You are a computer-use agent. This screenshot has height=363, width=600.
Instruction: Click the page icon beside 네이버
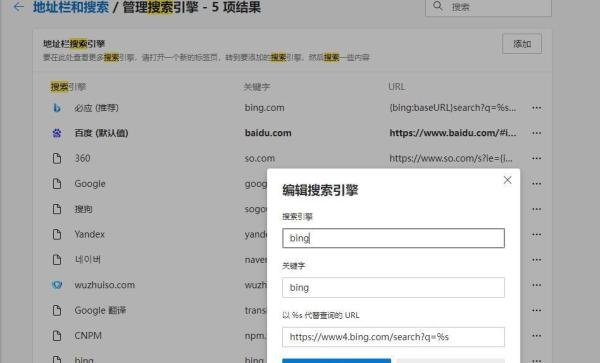57,259
